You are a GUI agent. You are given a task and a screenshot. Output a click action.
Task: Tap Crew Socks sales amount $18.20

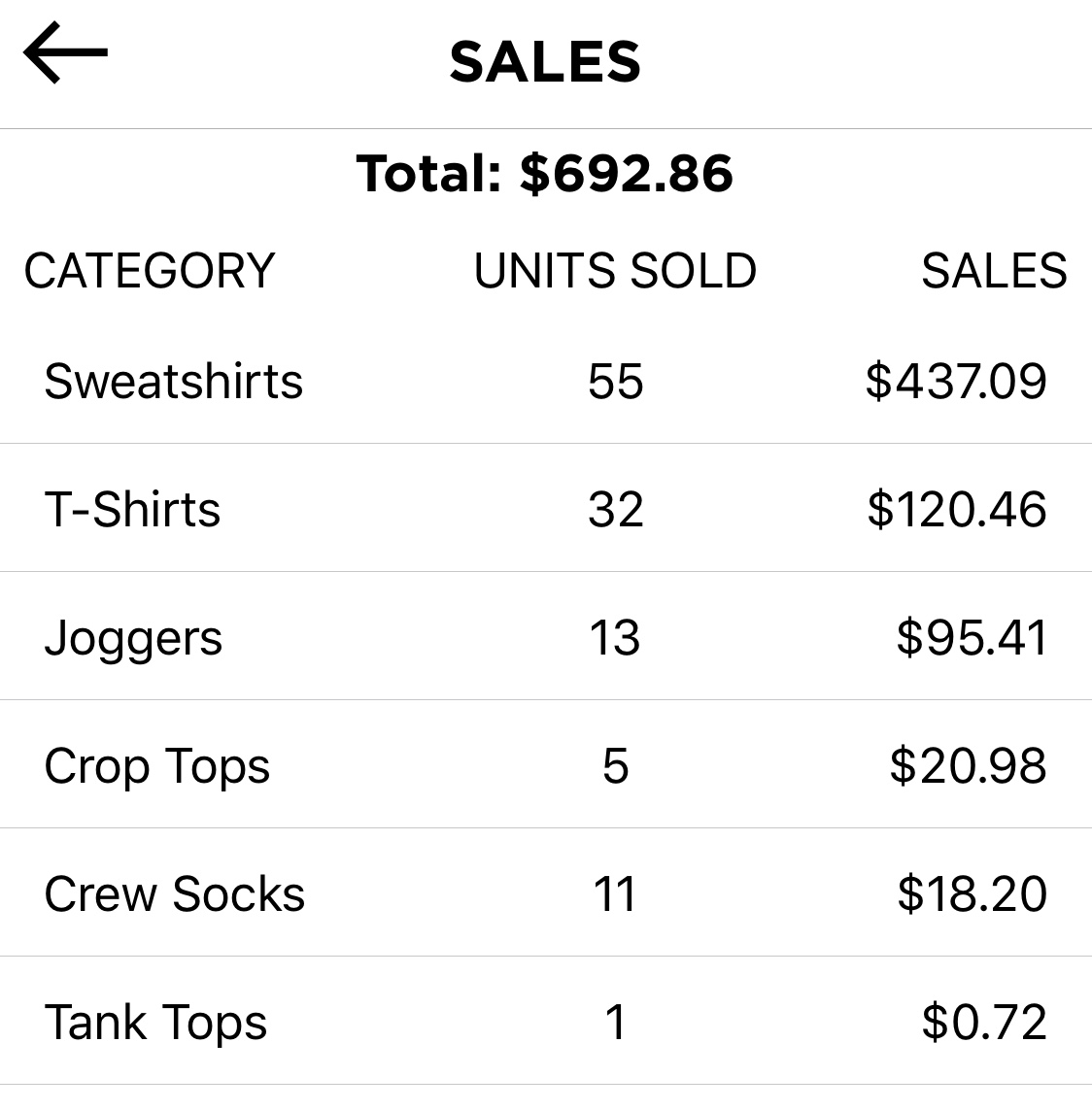972,894
